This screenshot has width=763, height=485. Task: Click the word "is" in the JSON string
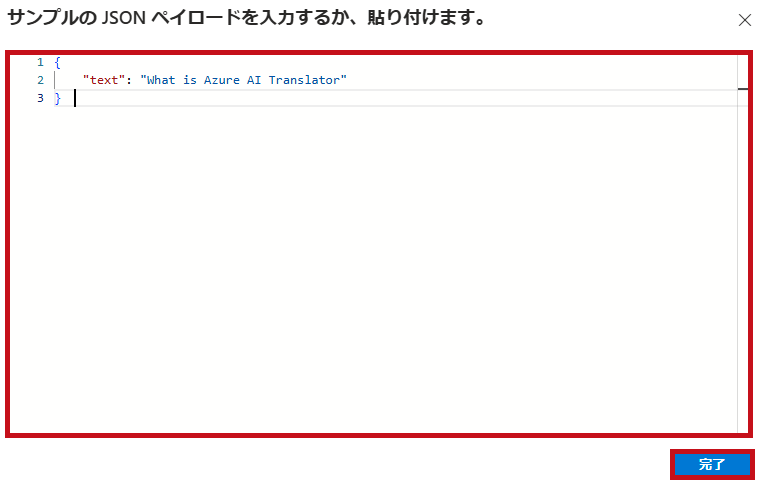coord(190,80)
